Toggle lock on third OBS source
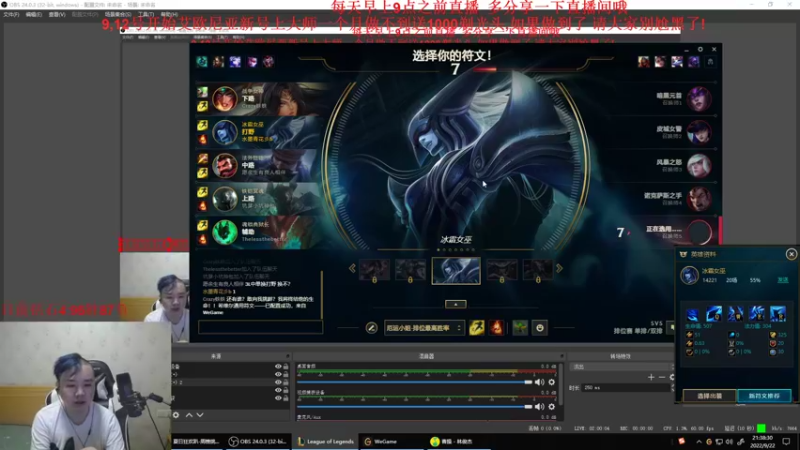This screenshot has height=450, width=800. coord(286,382)
